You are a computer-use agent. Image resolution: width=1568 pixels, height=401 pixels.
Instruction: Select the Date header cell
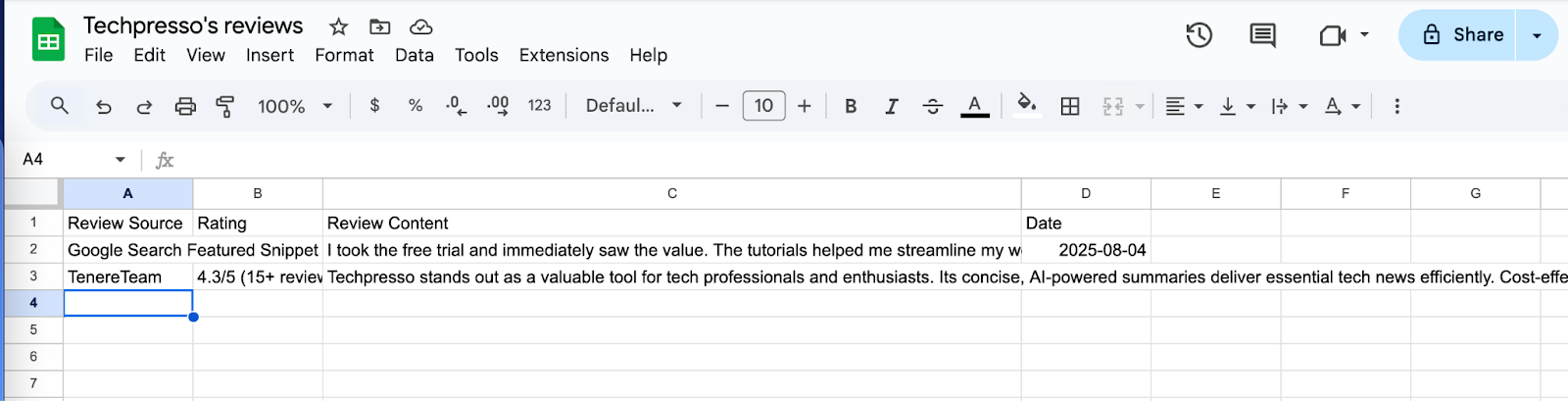[1086, 223]
